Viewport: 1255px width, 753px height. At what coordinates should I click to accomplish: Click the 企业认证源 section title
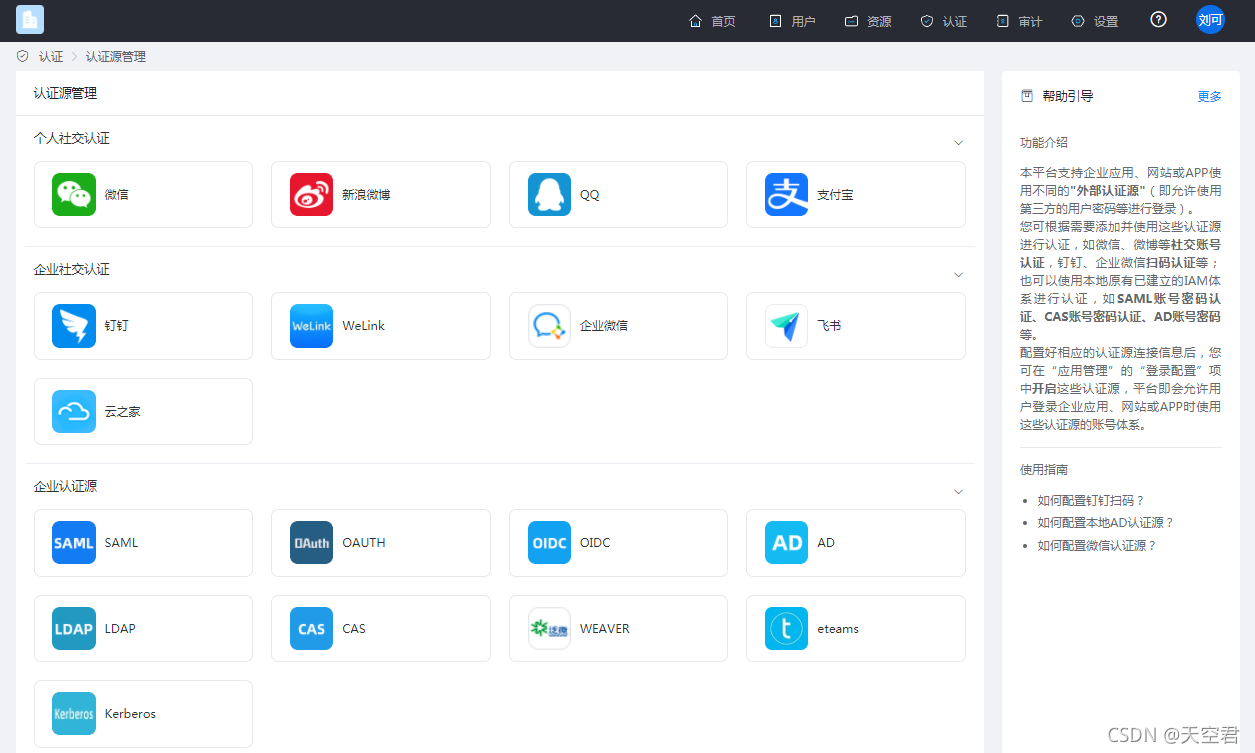[66, 487]
